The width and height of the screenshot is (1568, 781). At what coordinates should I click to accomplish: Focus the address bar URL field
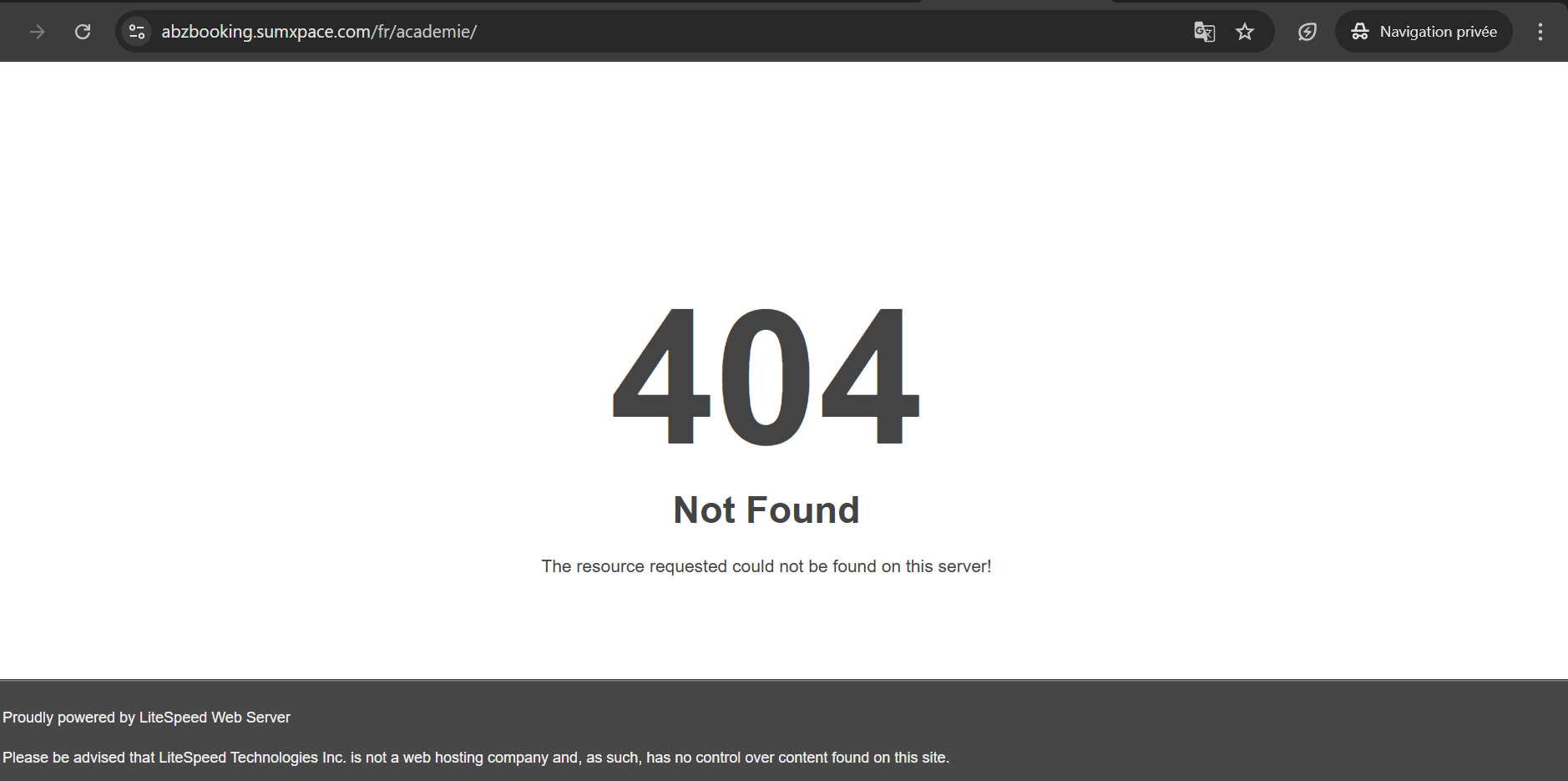click(x=668, y=32)
